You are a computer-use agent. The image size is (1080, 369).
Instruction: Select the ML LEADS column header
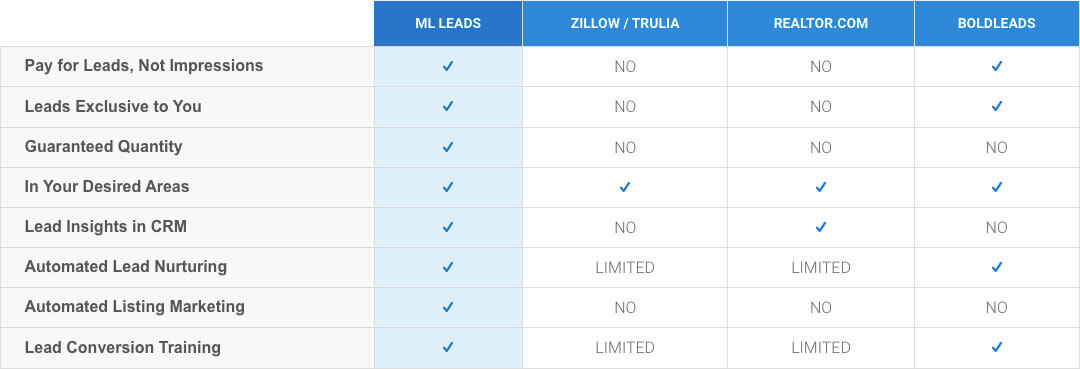coord(448,23)
